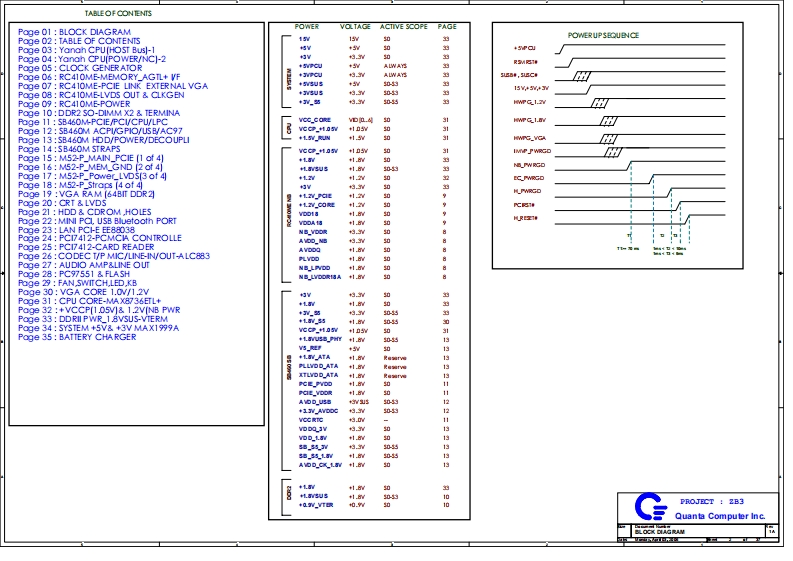Go to Page 10 DDR2 SO-DIMM entry
Image resolution: width=793 pixels, height=561 pixels.
98,113
